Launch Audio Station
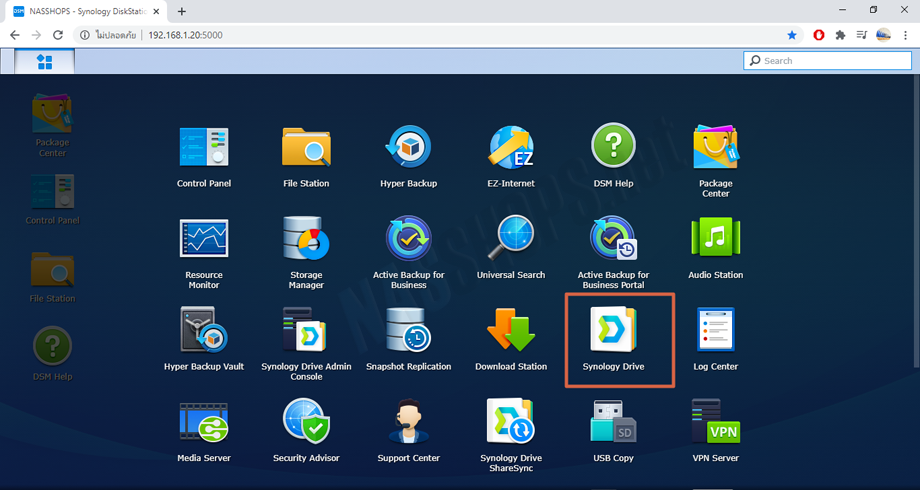This screenshot has width=920, height=490. coord(715,248)
